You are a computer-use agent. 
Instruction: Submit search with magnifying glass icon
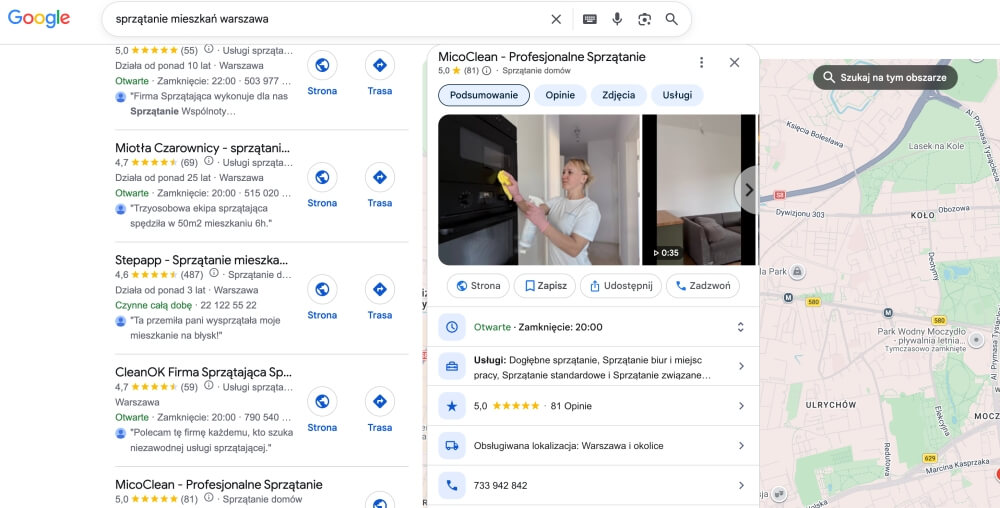click(672, 19)
